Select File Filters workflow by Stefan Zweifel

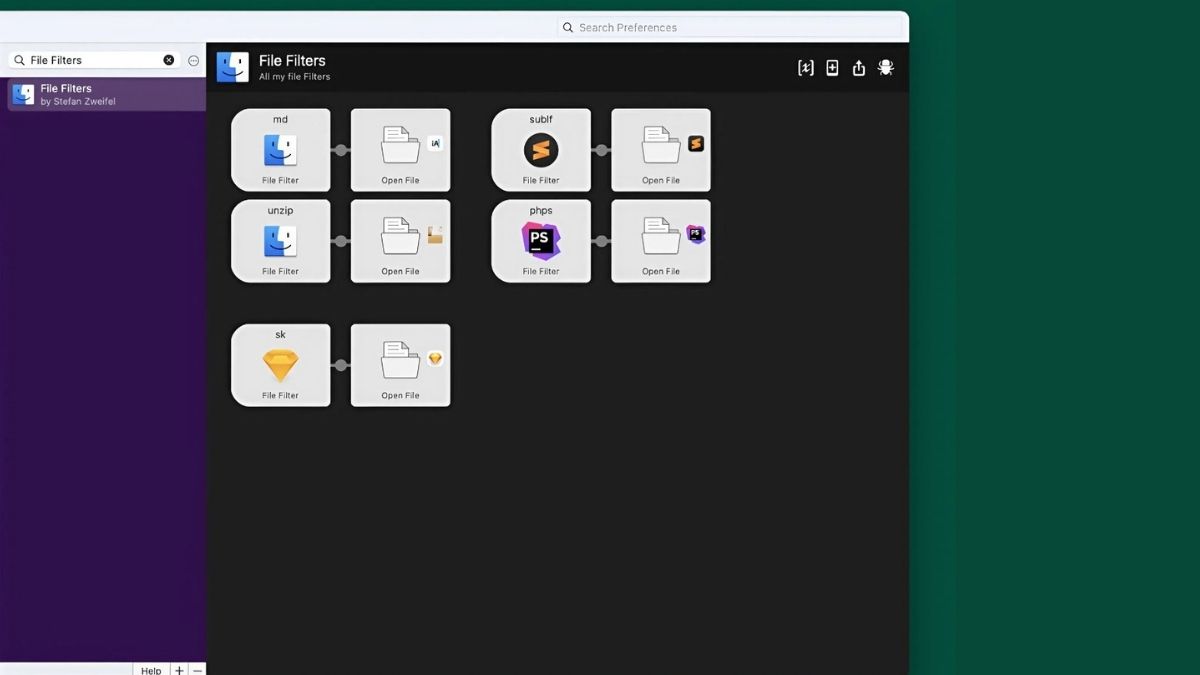click(x=106, y=95)
